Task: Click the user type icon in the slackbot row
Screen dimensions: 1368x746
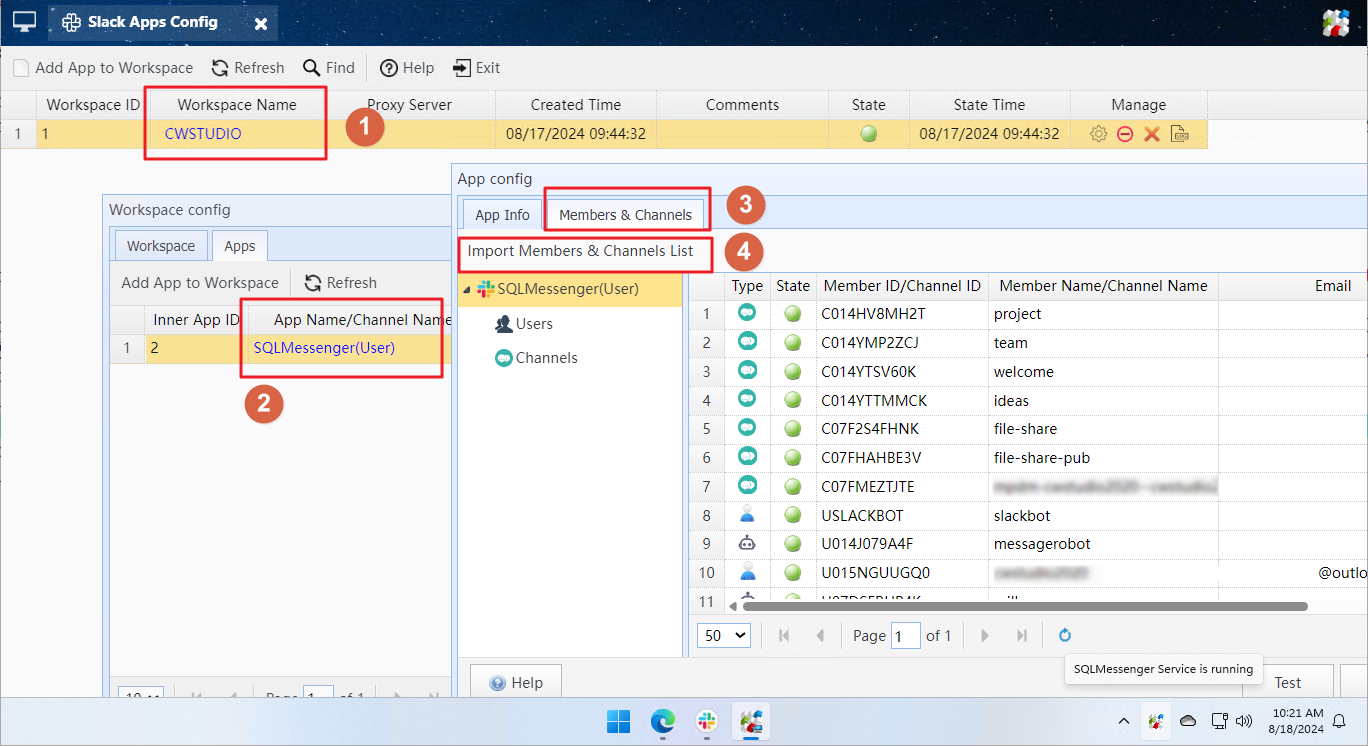Action: coord(747,515)
